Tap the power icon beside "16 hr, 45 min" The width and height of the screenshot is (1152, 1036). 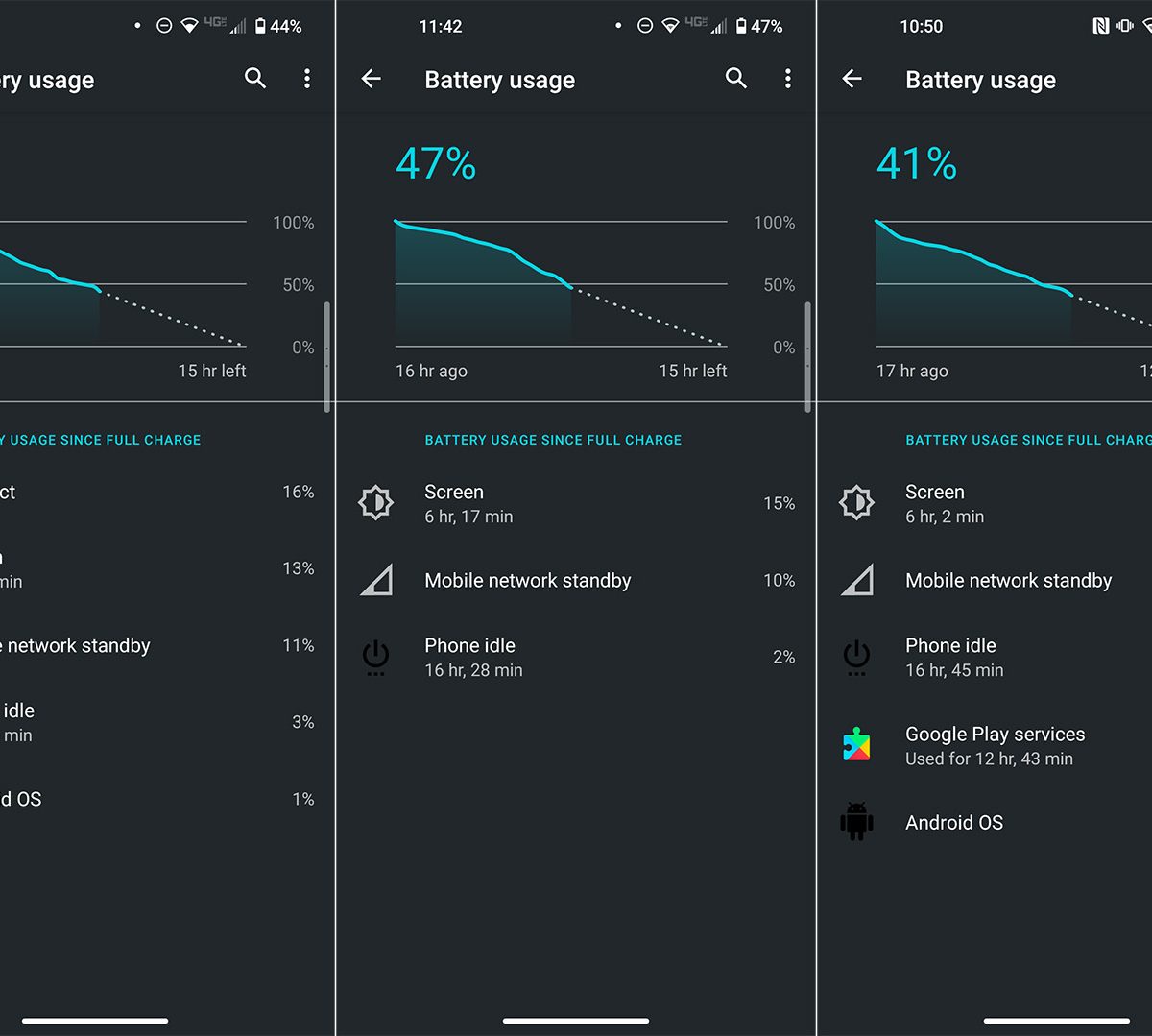(856, 657)
